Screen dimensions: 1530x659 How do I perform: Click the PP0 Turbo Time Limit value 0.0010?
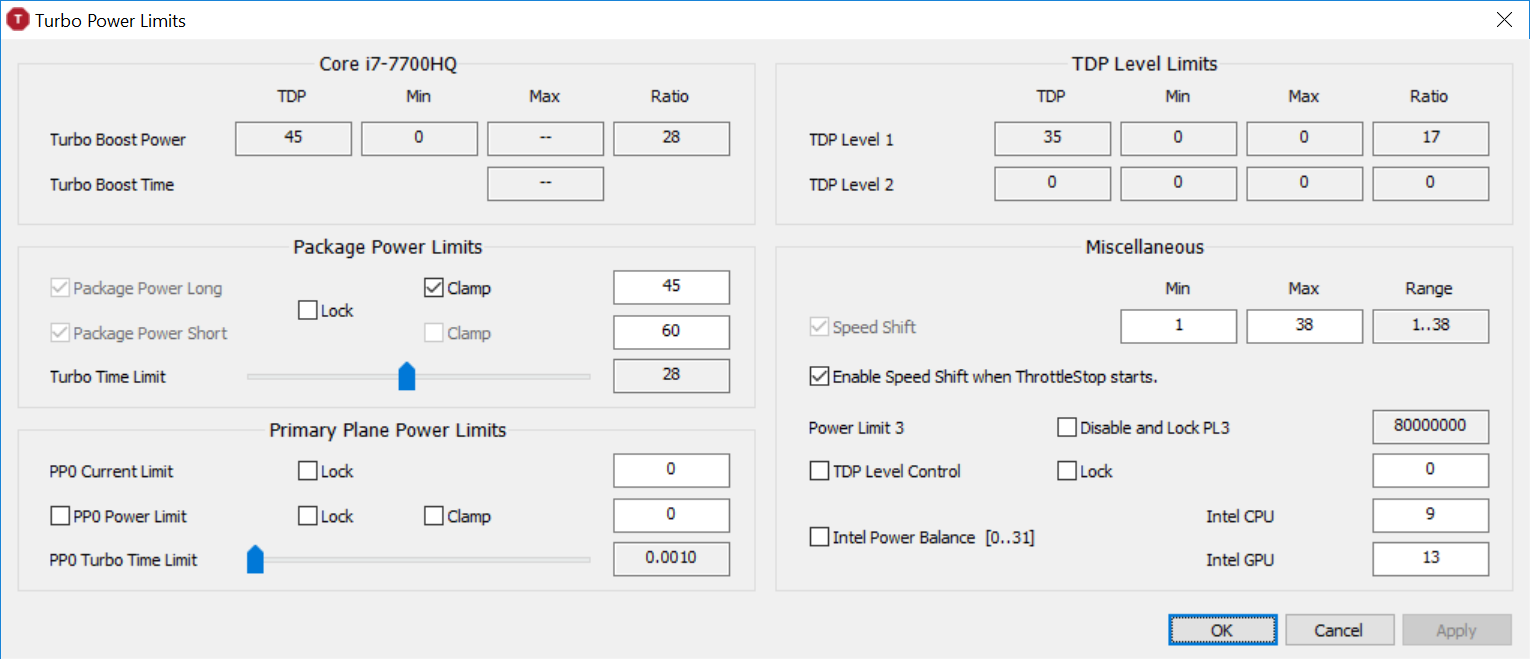pyautogui.click(x=671, y=559)
